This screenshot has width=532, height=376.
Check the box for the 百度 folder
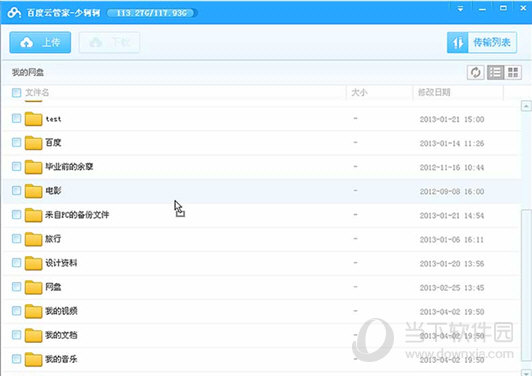(16, 142)
